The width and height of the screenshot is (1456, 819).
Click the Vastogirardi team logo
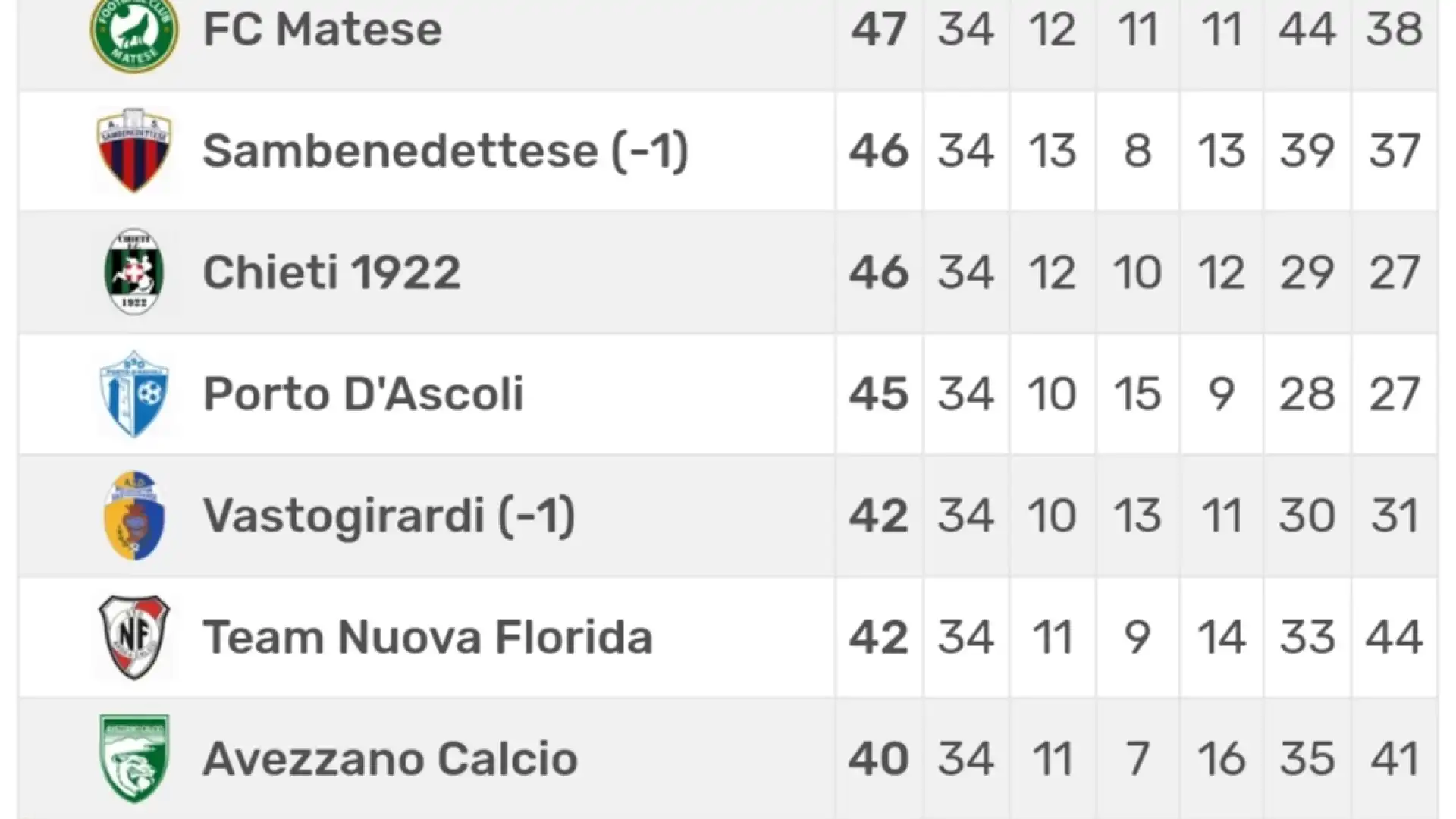[134, 515]
